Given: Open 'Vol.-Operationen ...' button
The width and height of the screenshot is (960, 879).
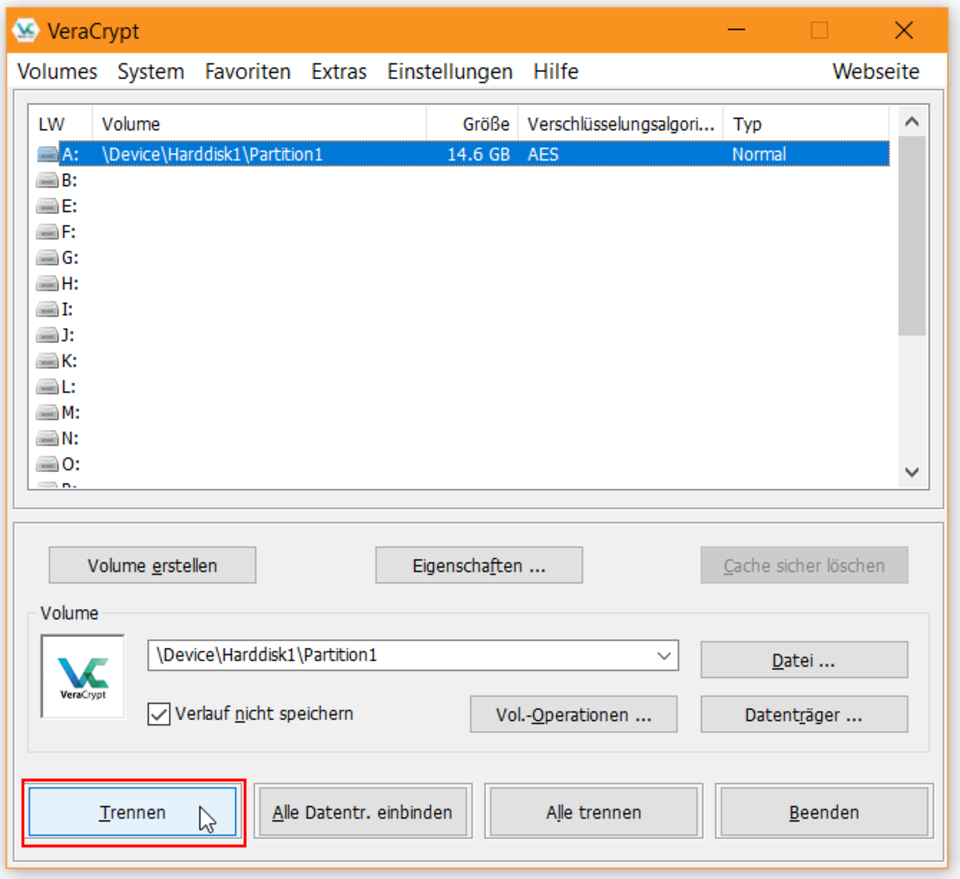Looking at the screenshot, I should coord(574,714).
